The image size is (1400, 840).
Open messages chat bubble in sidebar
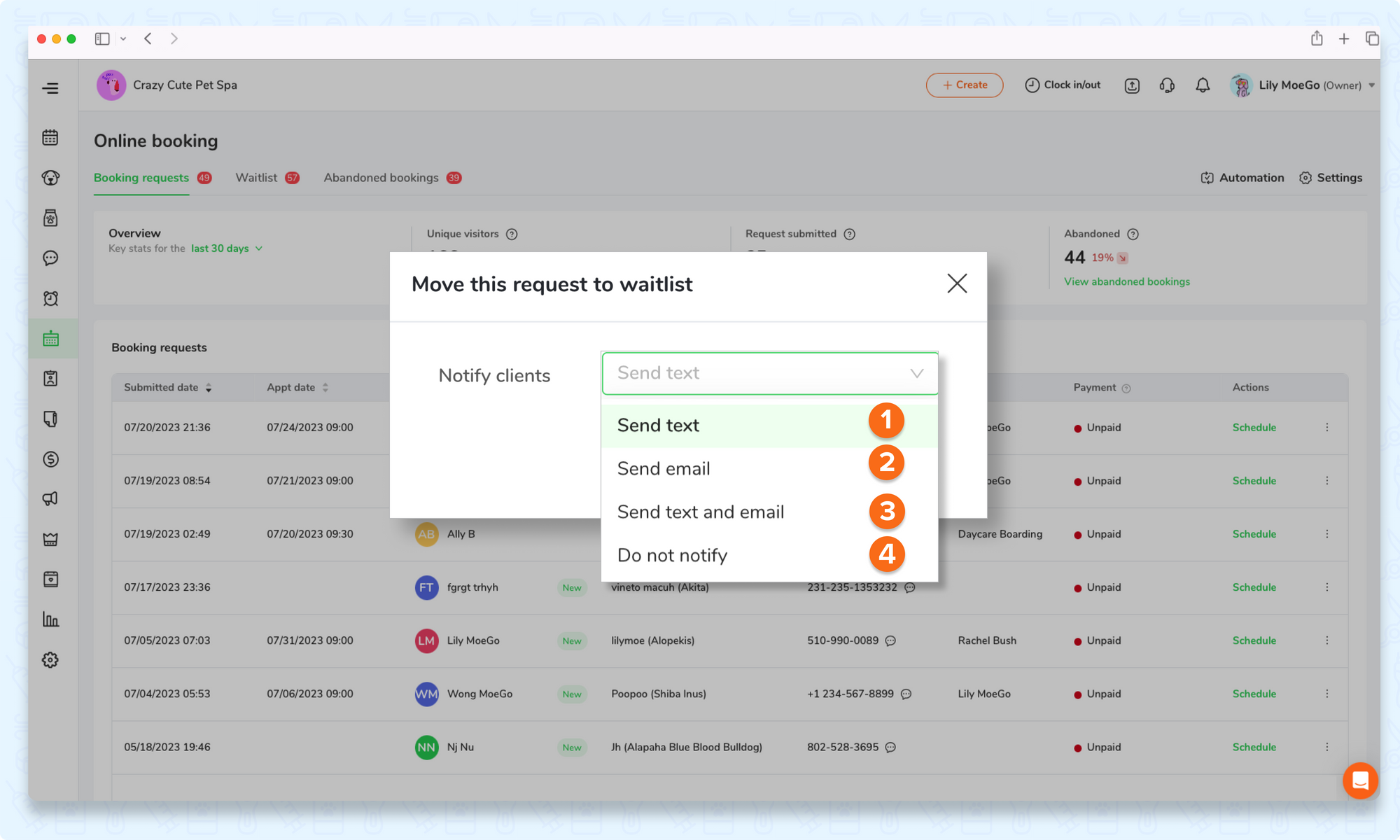pyautogui.click(x=50, y=258)
